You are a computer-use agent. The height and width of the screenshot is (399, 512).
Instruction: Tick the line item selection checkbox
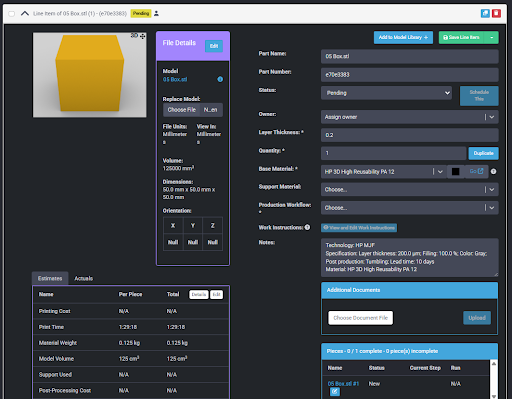12,14
